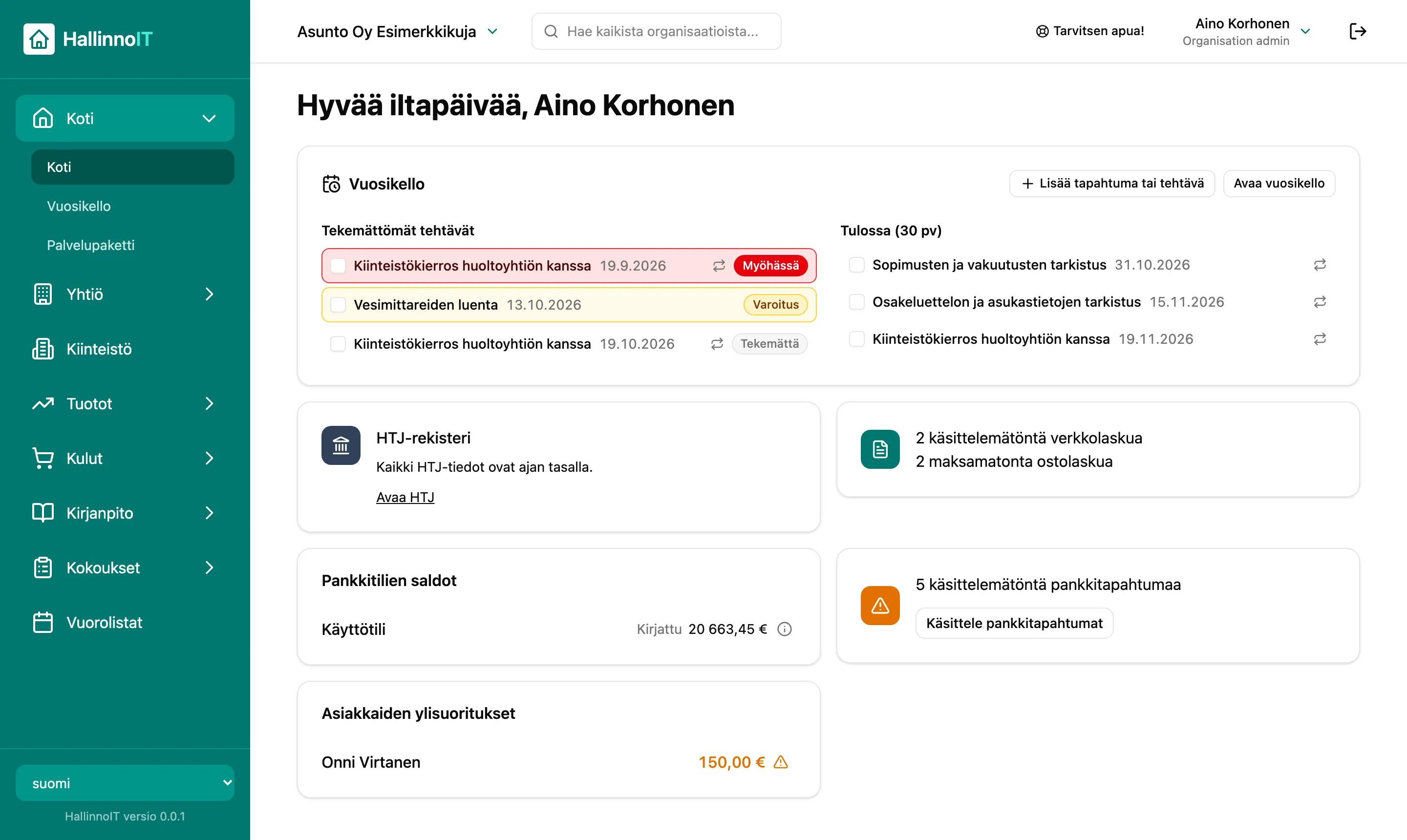Focus the Hae kaikista organisaatioista search field
The height and width of the screenshot is (840, 1407).
click(x=656, y=31)
